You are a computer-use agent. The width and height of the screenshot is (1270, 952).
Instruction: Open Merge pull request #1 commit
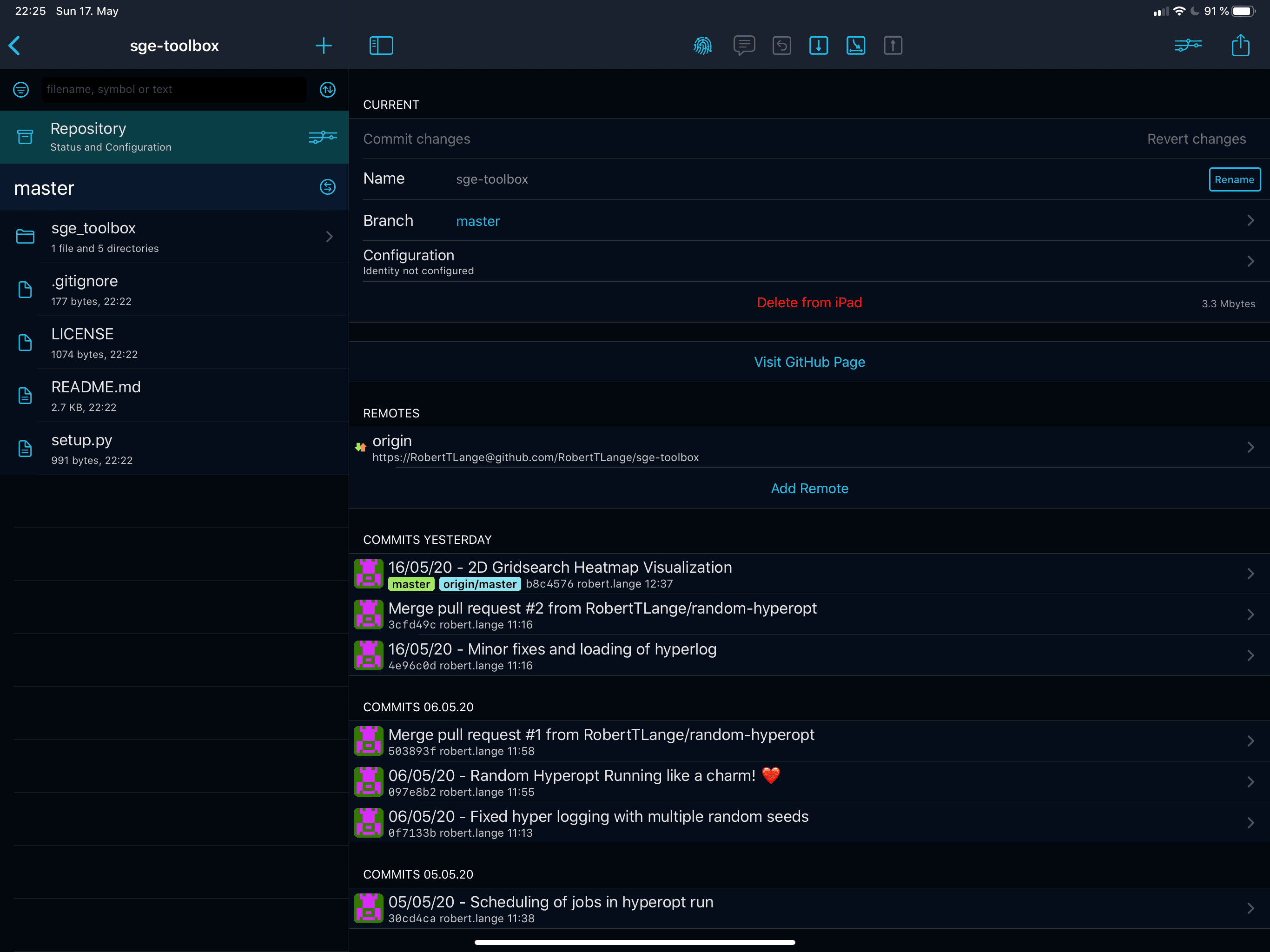point(809,741)
